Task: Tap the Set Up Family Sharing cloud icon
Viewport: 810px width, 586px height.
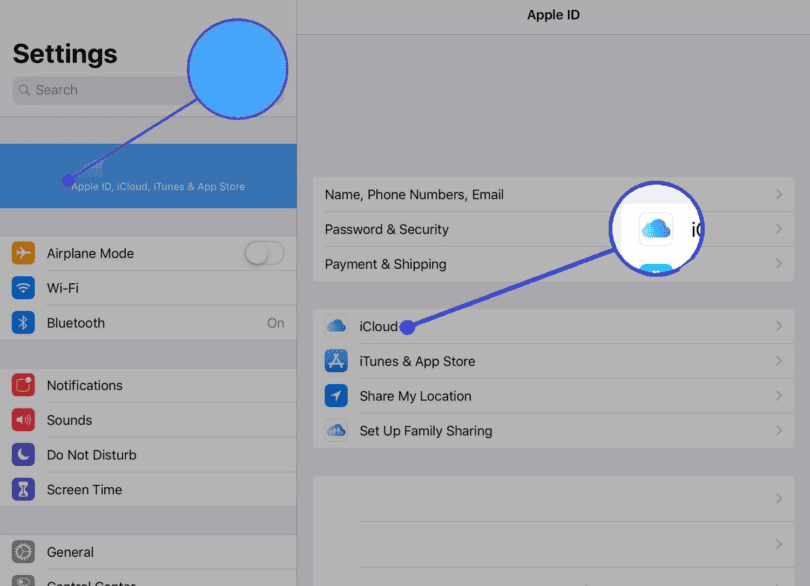Action: 336,431
